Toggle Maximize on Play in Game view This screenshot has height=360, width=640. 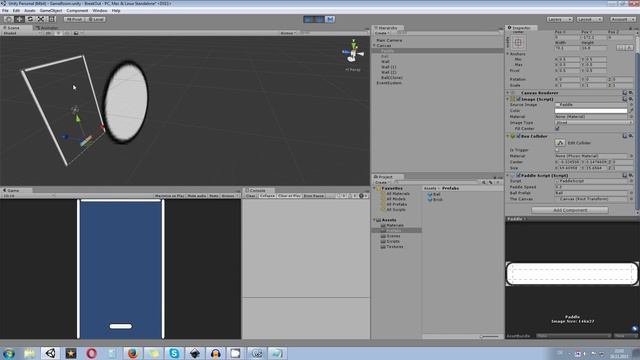169,196
